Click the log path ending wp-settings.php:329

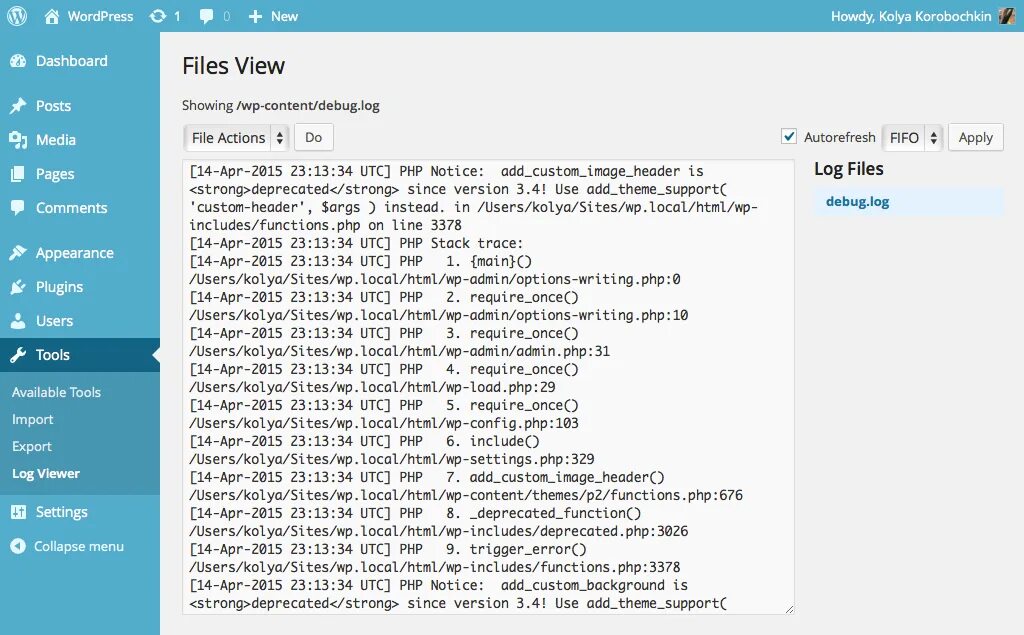pos(391,459)
